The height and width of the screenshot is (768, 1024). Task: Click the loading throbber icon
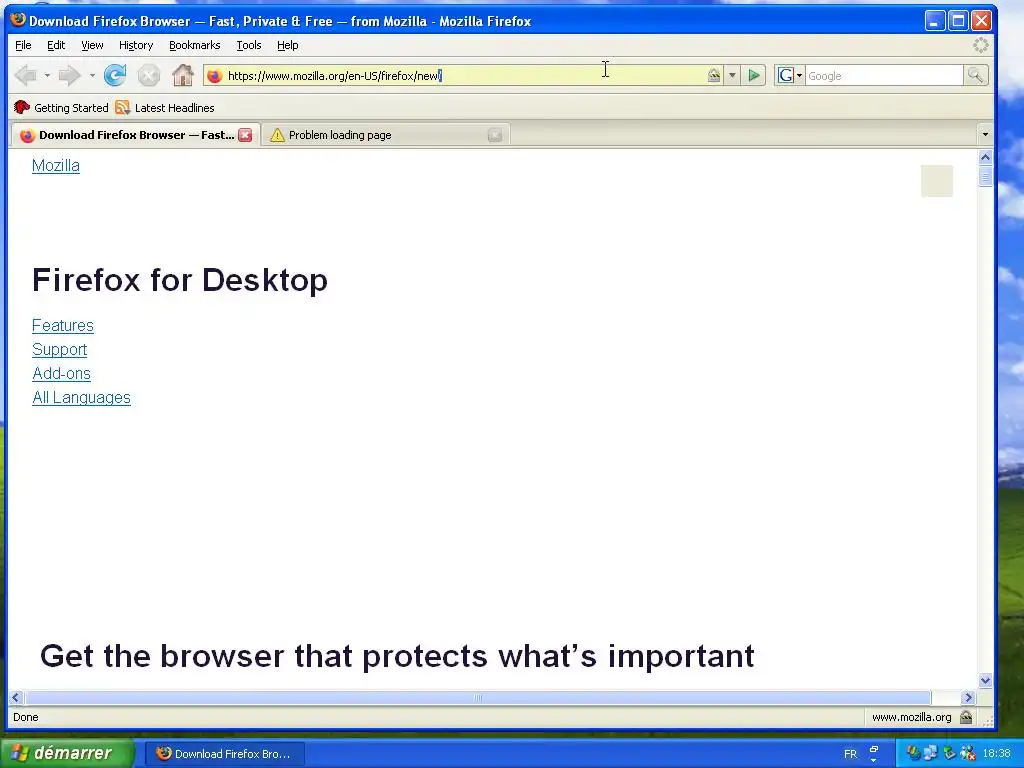coord(981,45)
